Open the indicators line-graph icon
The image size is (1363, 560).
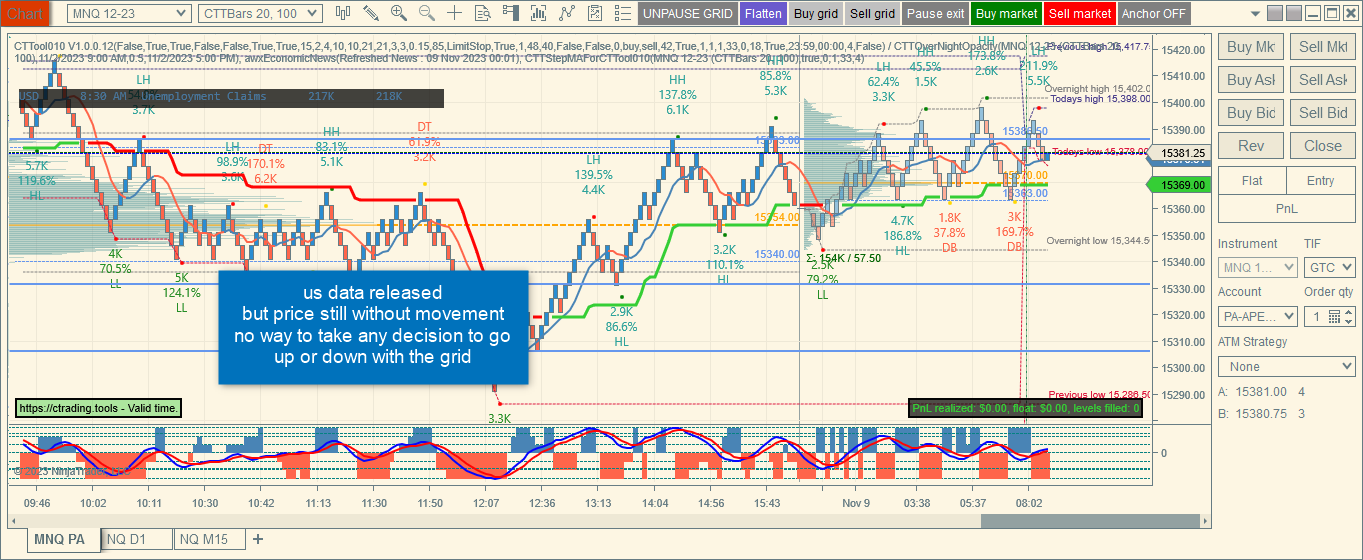(567, 13)
